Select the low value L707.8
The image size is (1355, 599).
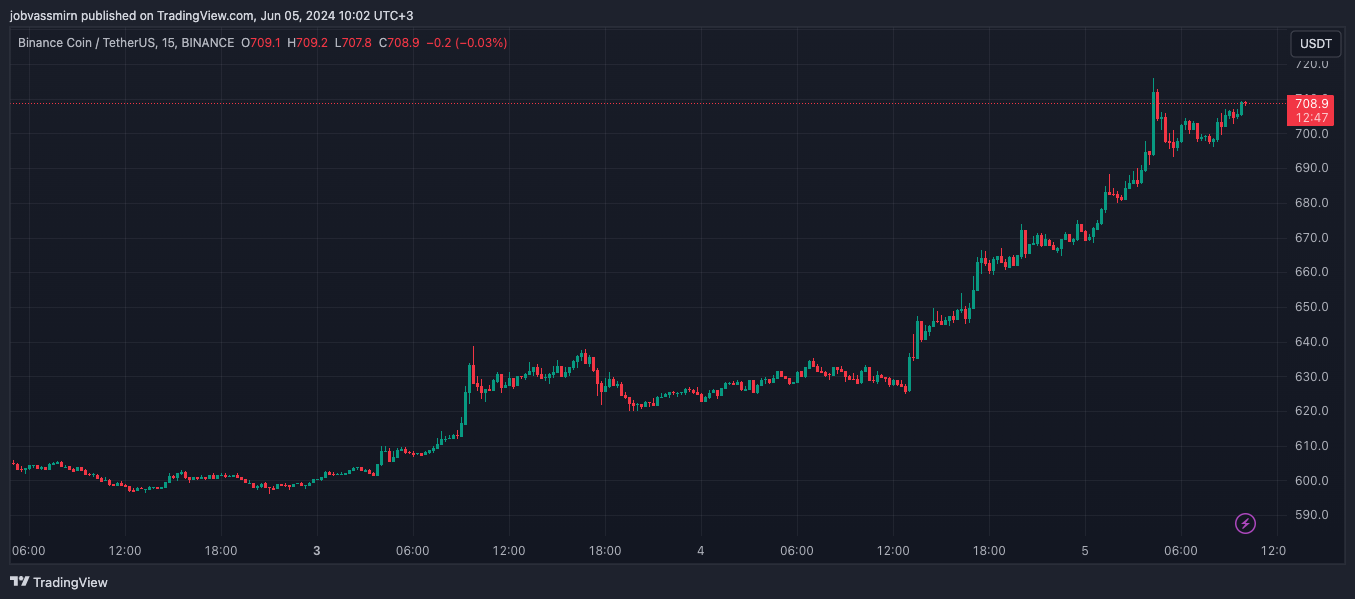tap(353, 43)
